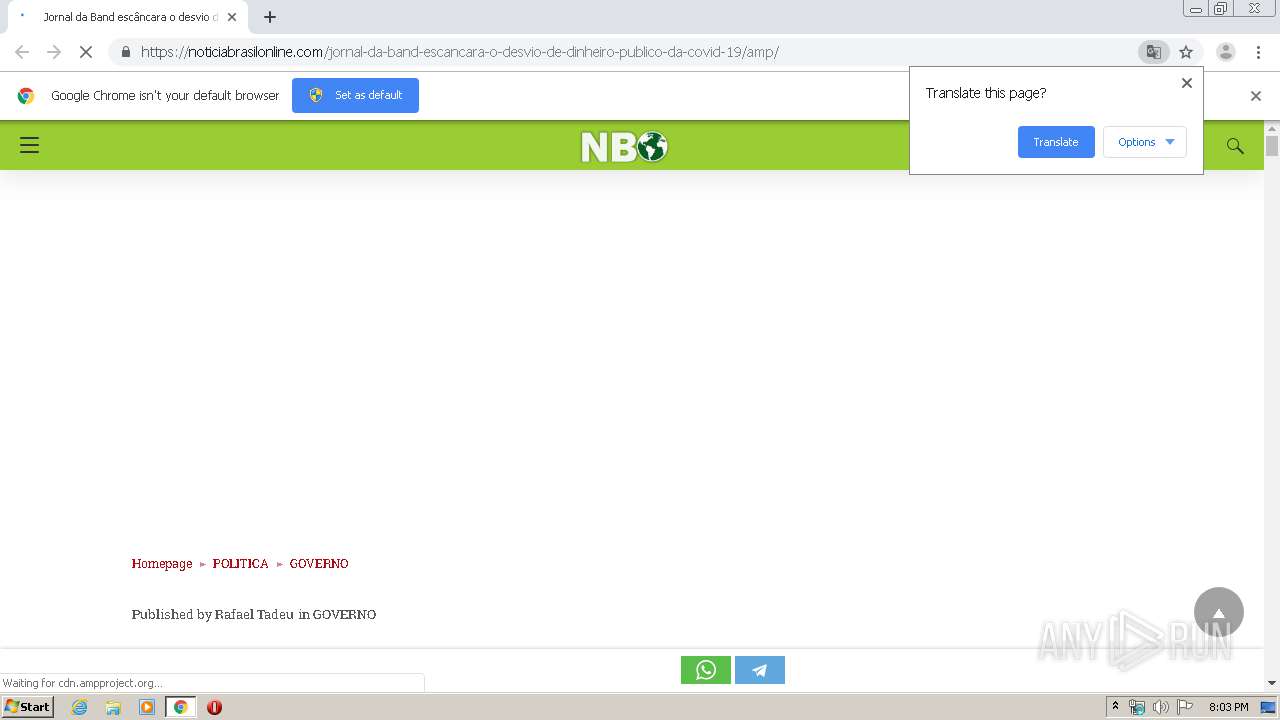Share article via Telegram button
Screen dimensions: 1280x720
(760, 670)
